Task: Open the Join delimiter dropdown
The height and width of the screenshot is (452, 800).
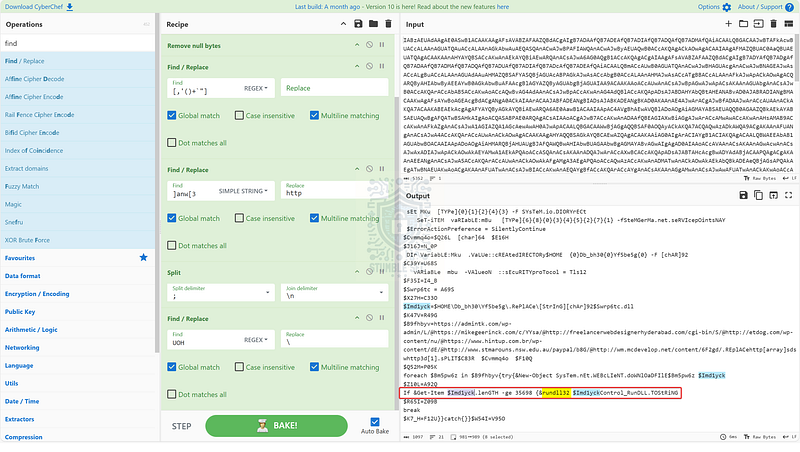Action: (x=334, y=292)
